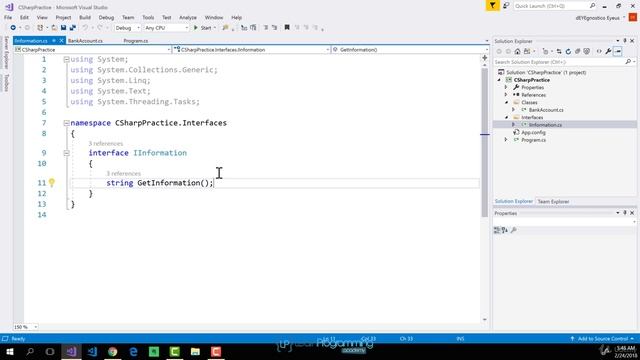Open the 150 % zoom dropdown
The height and width of the screenshot is (360, 640).
[x=26, y=327]
